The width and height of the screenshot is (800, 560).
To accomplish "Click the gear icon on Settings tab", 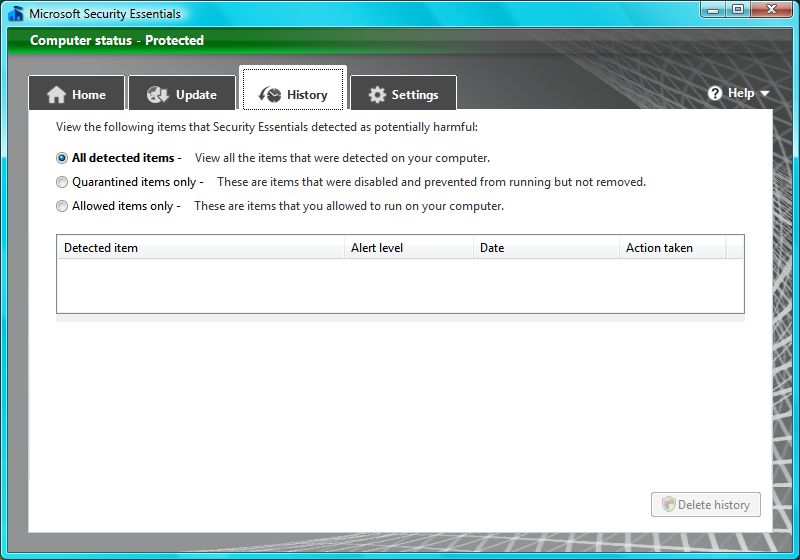I will click(x=377, y=95).
